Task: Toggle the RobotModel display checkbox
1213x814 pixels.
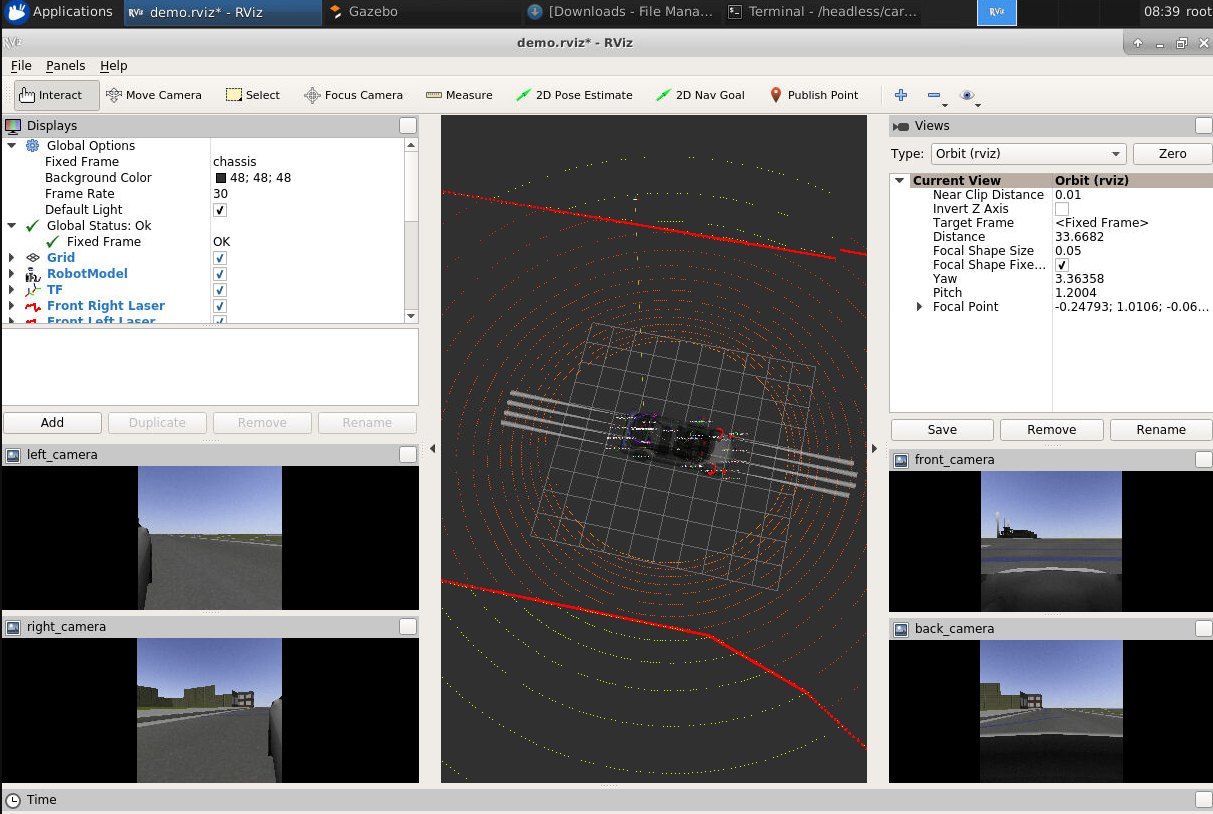Action: coord(220,274)
